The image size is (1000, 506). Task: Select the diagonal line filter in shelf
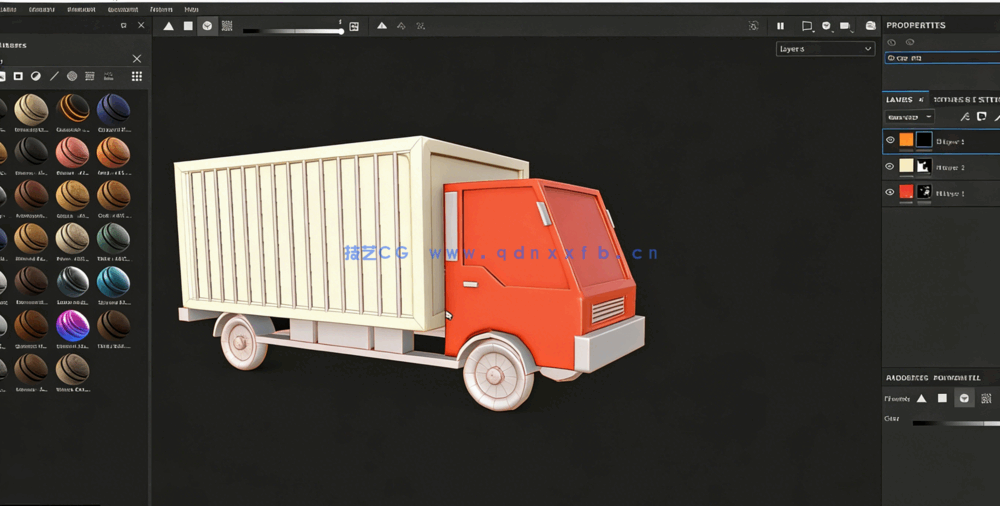click(x=54, y=76)
